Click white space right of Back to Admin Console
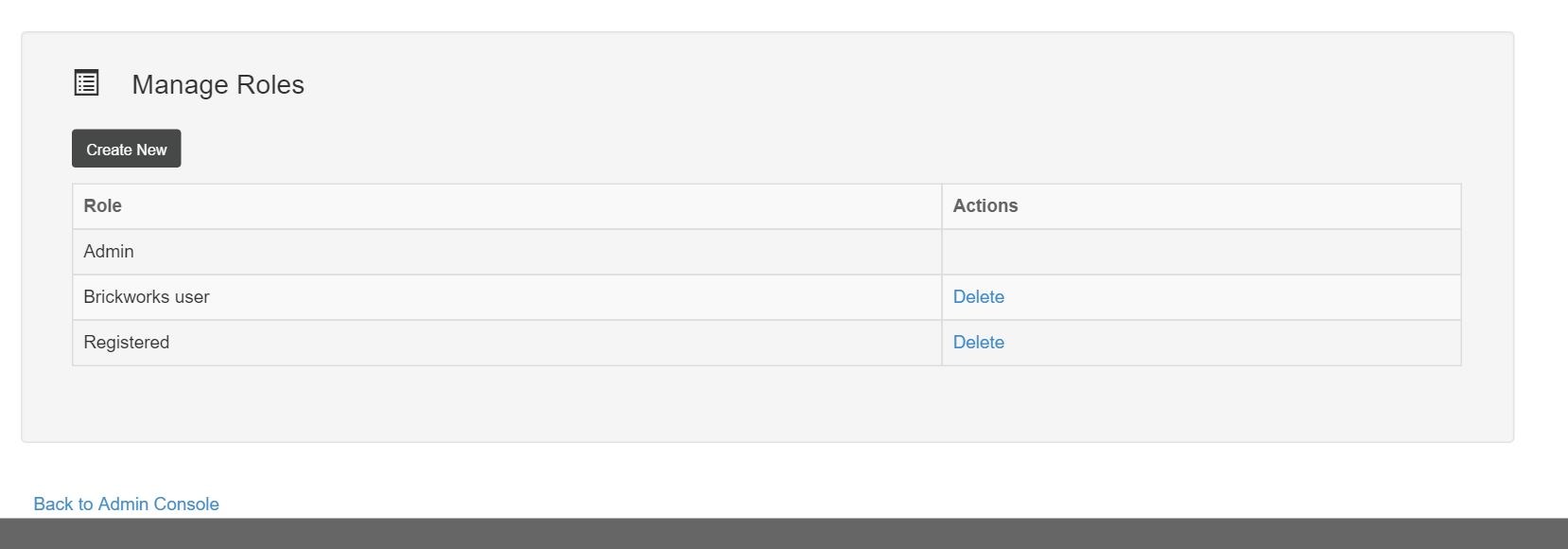The height and width of the screenshot is (549, 1568). tap(889, 505)
